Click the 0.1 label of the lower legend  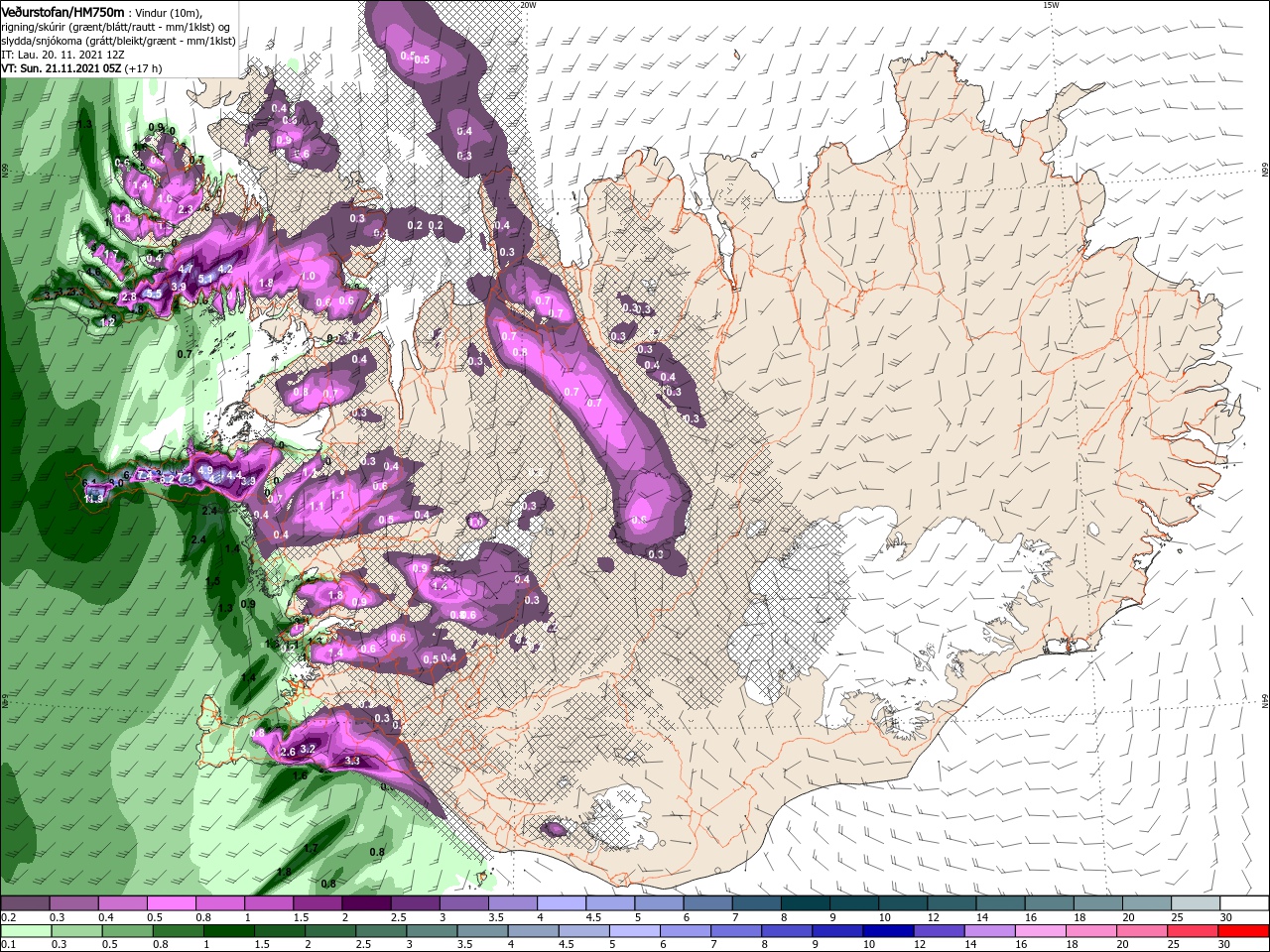point(8,945)
